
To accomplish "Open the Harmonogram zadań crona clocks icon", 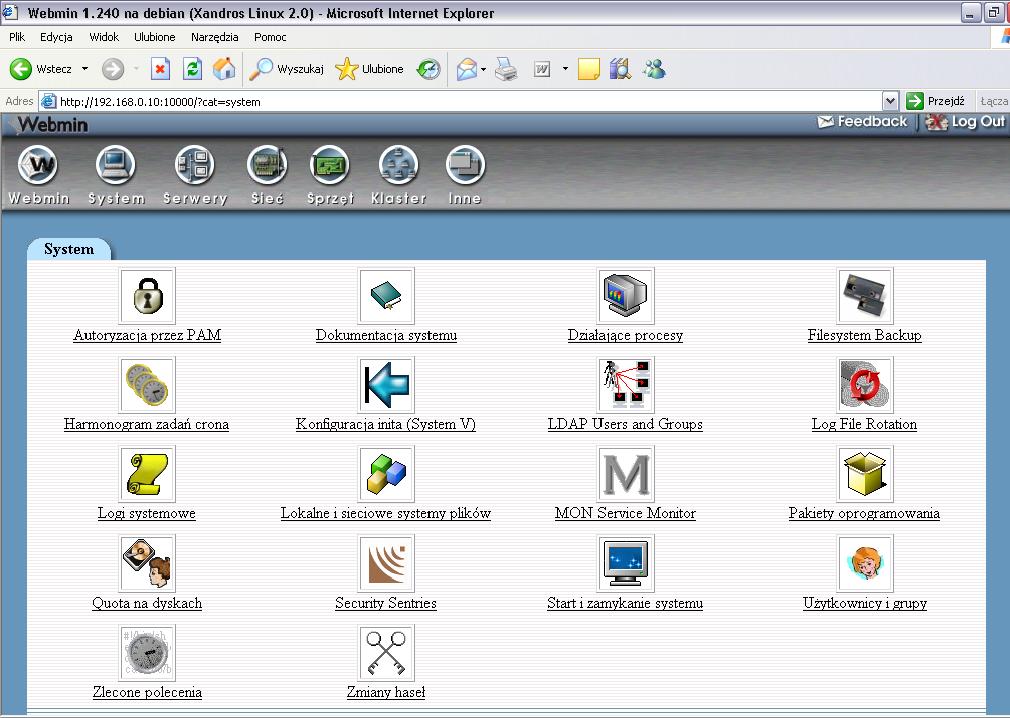I will [148, 385].
